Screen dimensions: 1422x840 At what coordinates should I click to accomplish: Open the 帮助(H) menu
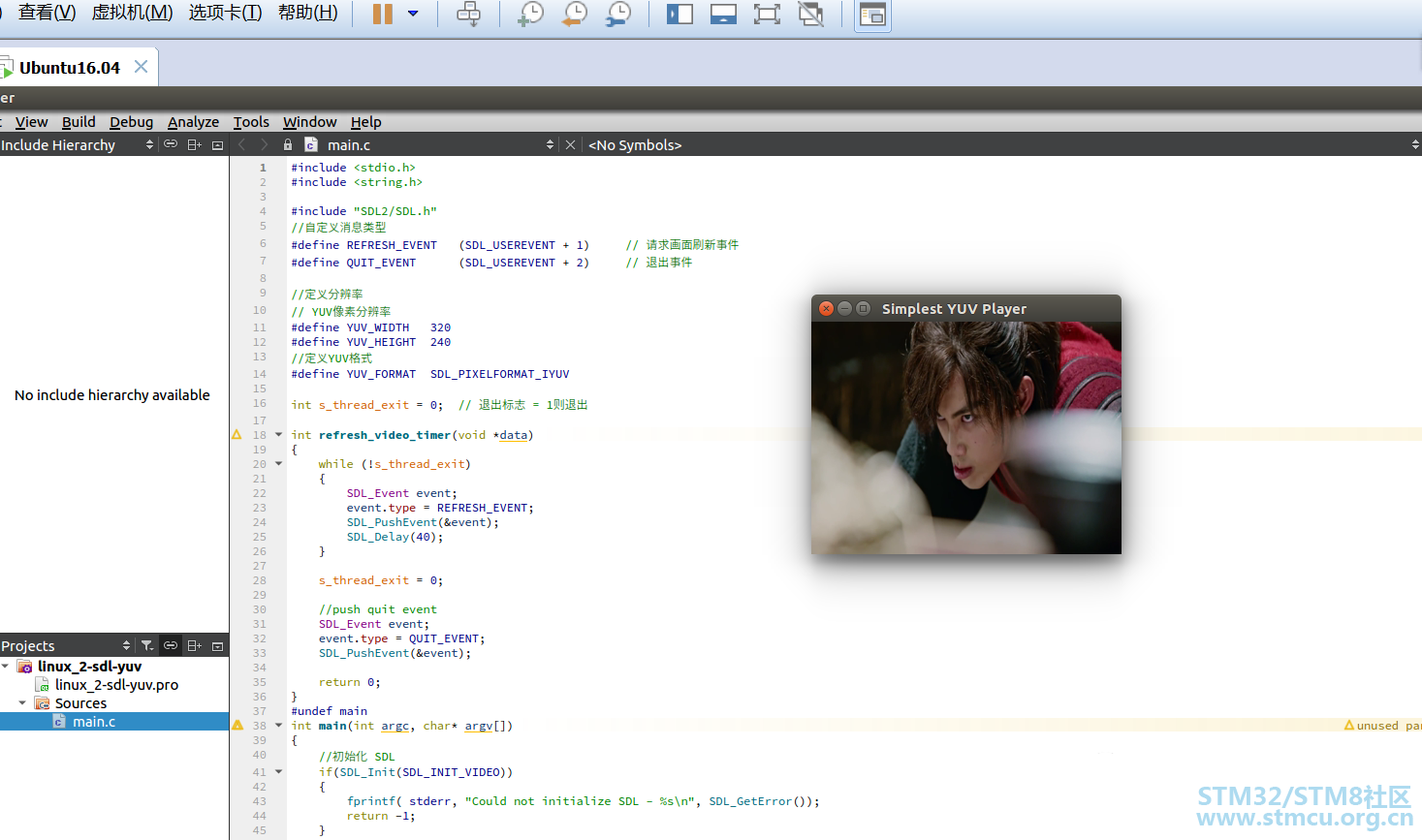(x=308, y=13)
